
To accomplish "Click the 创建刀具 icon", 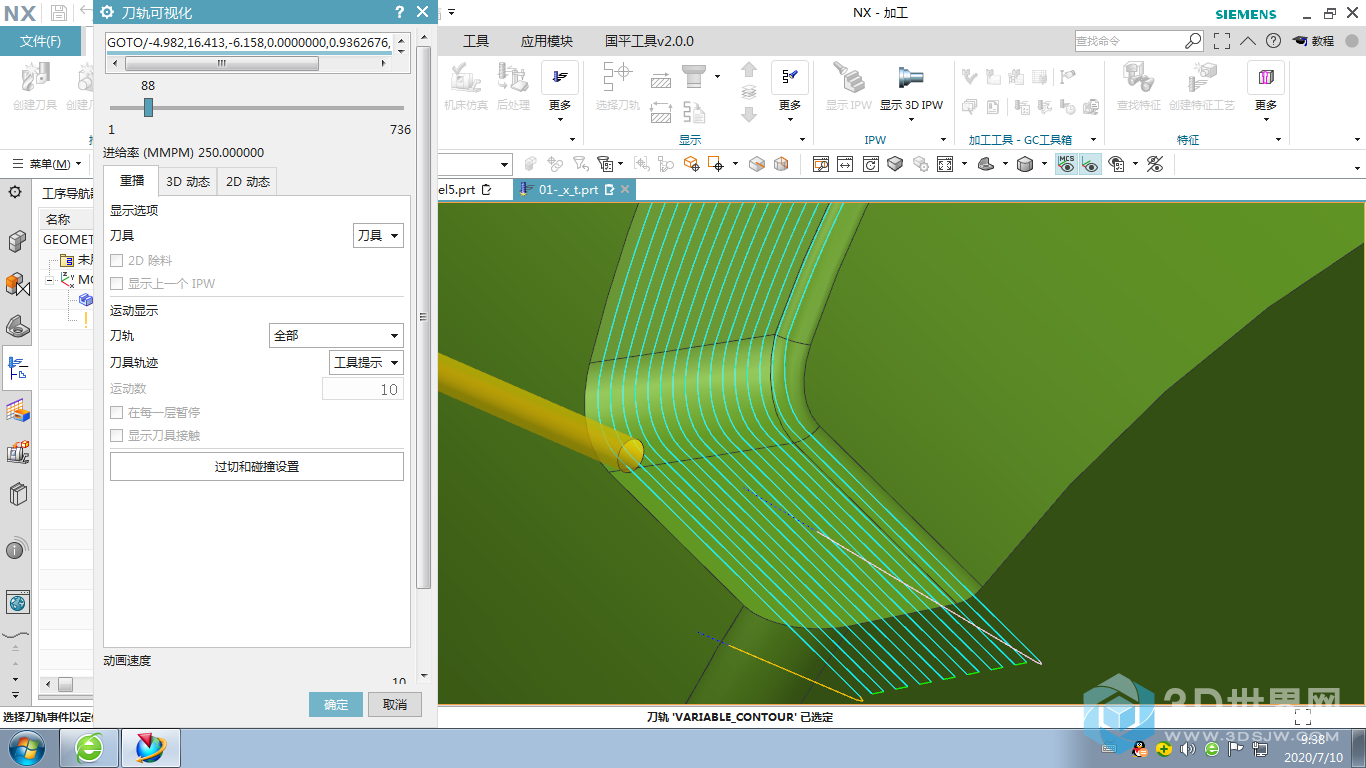I will [x=35, y=78].
